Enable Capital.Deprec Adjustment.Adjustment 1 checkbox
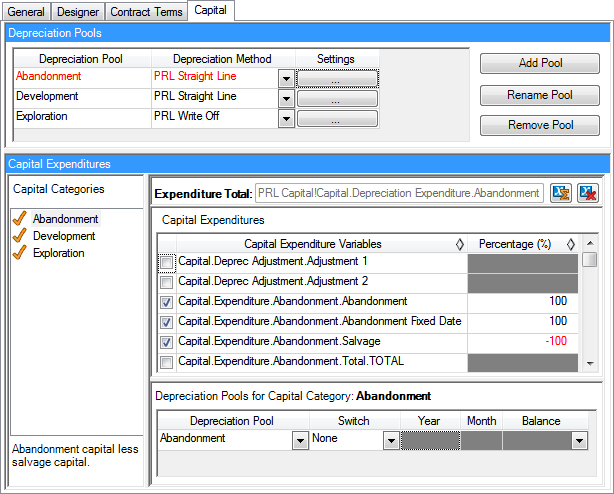The image size is (614, 494). coord(166,262)
